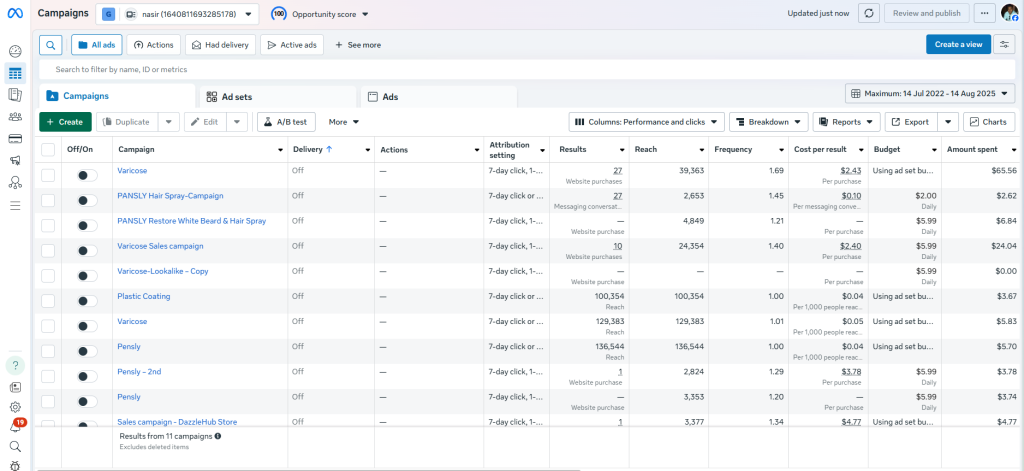Click the results info icon in footer

(217, 436)
